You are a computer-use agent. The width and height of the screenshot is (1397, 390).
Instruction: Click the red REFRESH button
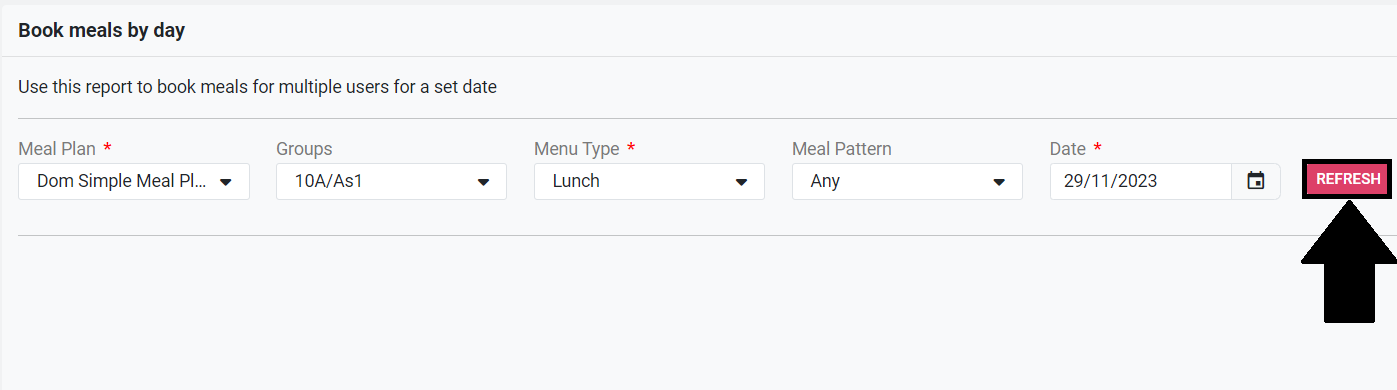1348,179
